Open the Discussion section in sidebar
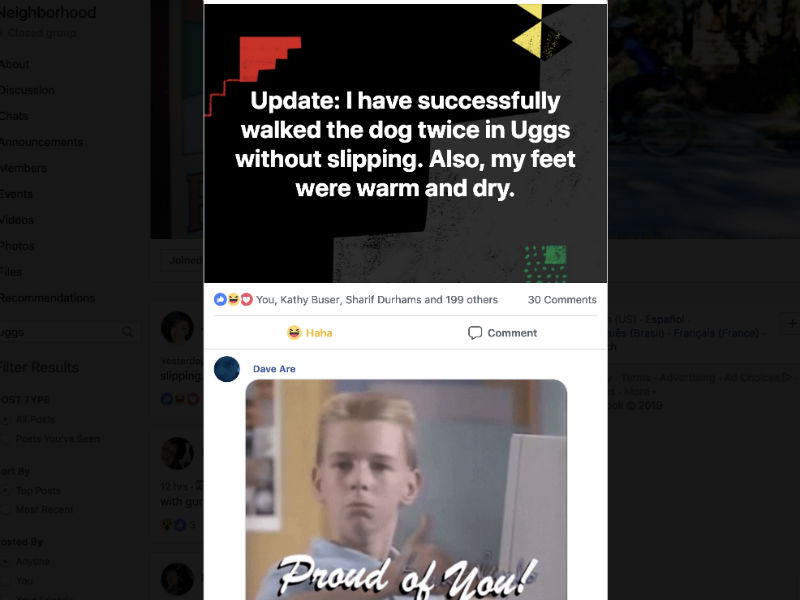Viewport: 800px width, 600px height. 27,90
